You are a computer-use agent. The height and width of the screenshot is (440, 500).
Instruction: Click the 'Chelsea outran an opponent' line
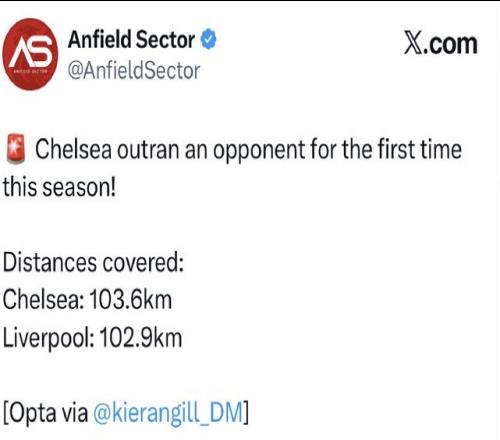click(249, 149)
